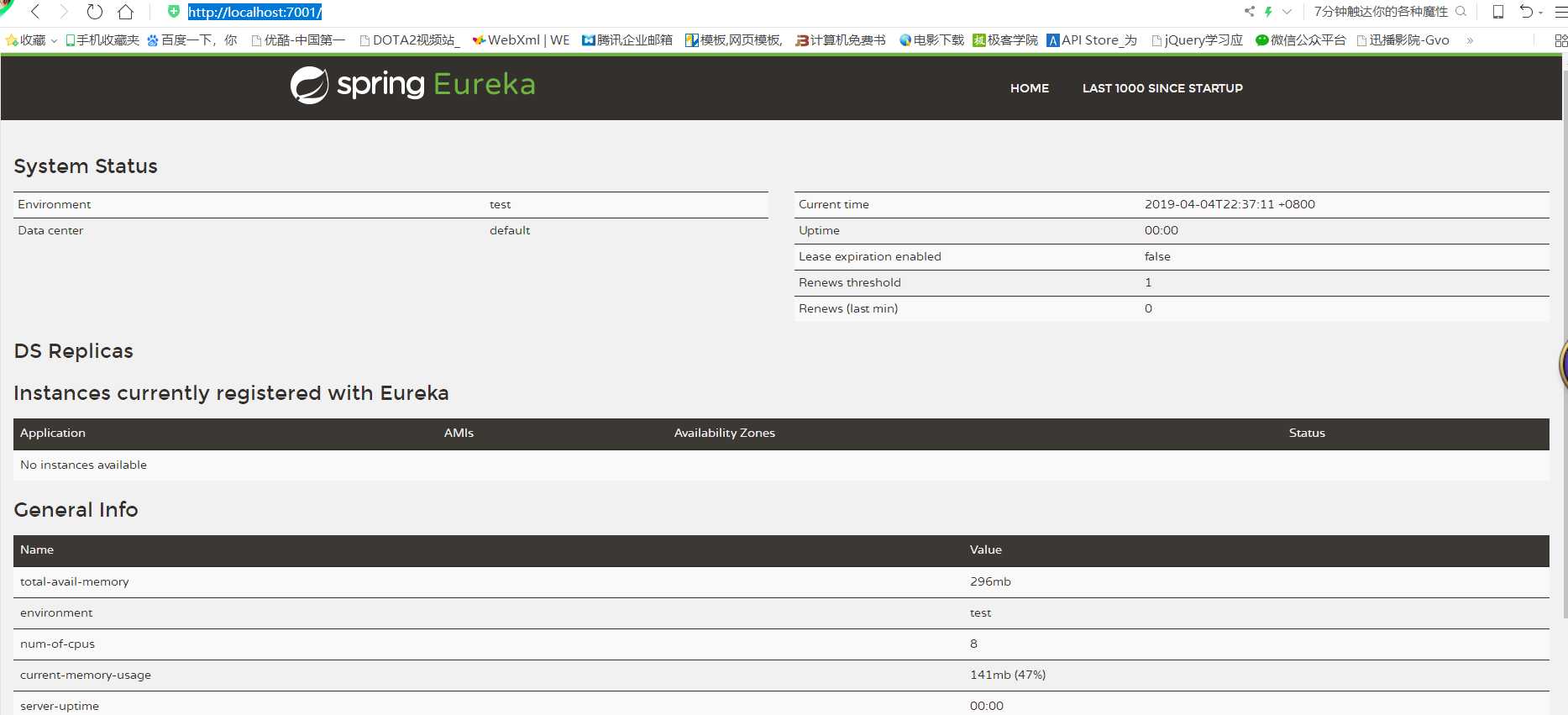Click the localhost:7001 address bar
The width and height of the screenshot is (1568, 715).
tap(254, 12)
